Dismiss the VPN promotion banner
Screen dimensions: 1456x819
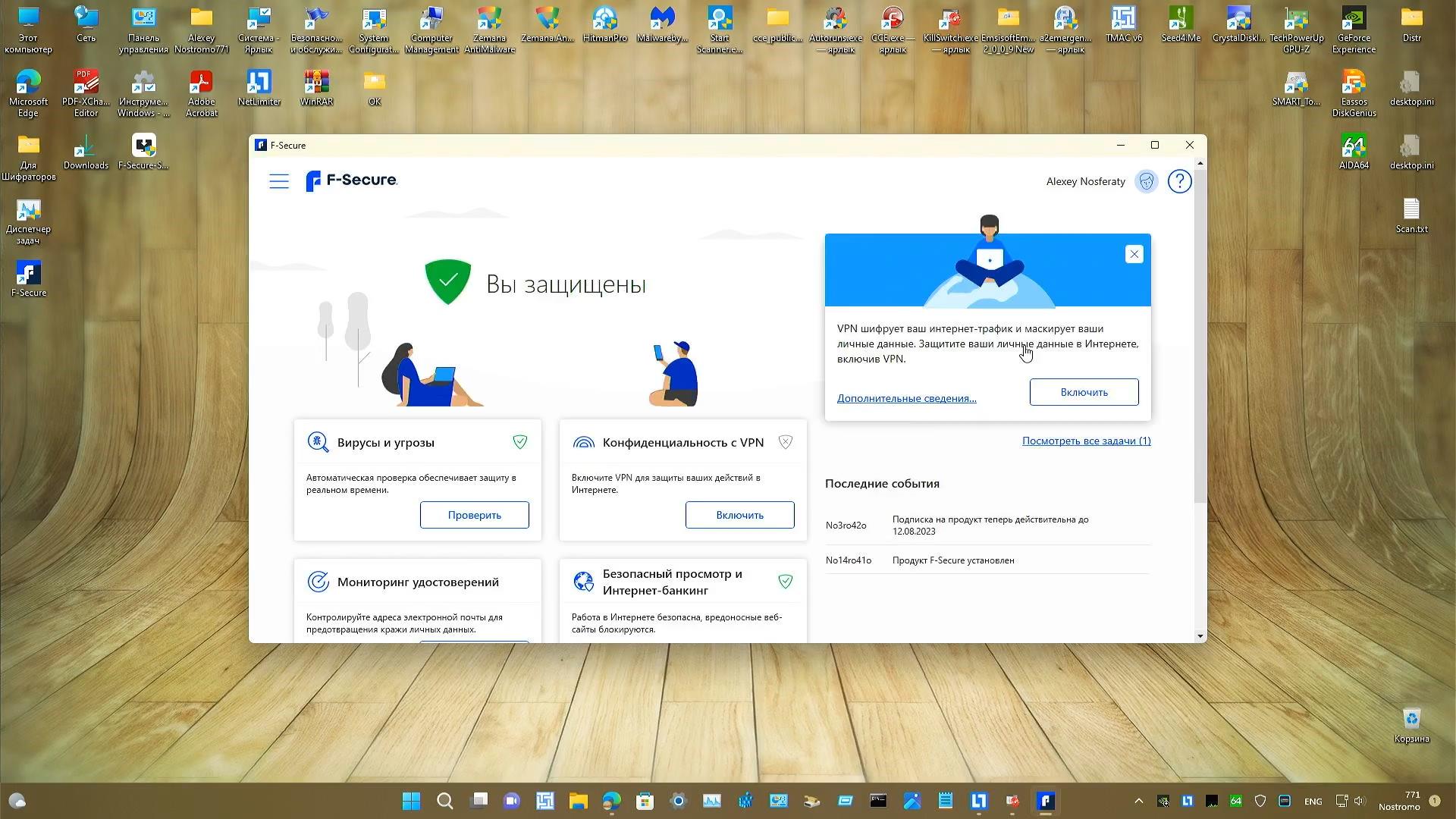coord(1134,254)
